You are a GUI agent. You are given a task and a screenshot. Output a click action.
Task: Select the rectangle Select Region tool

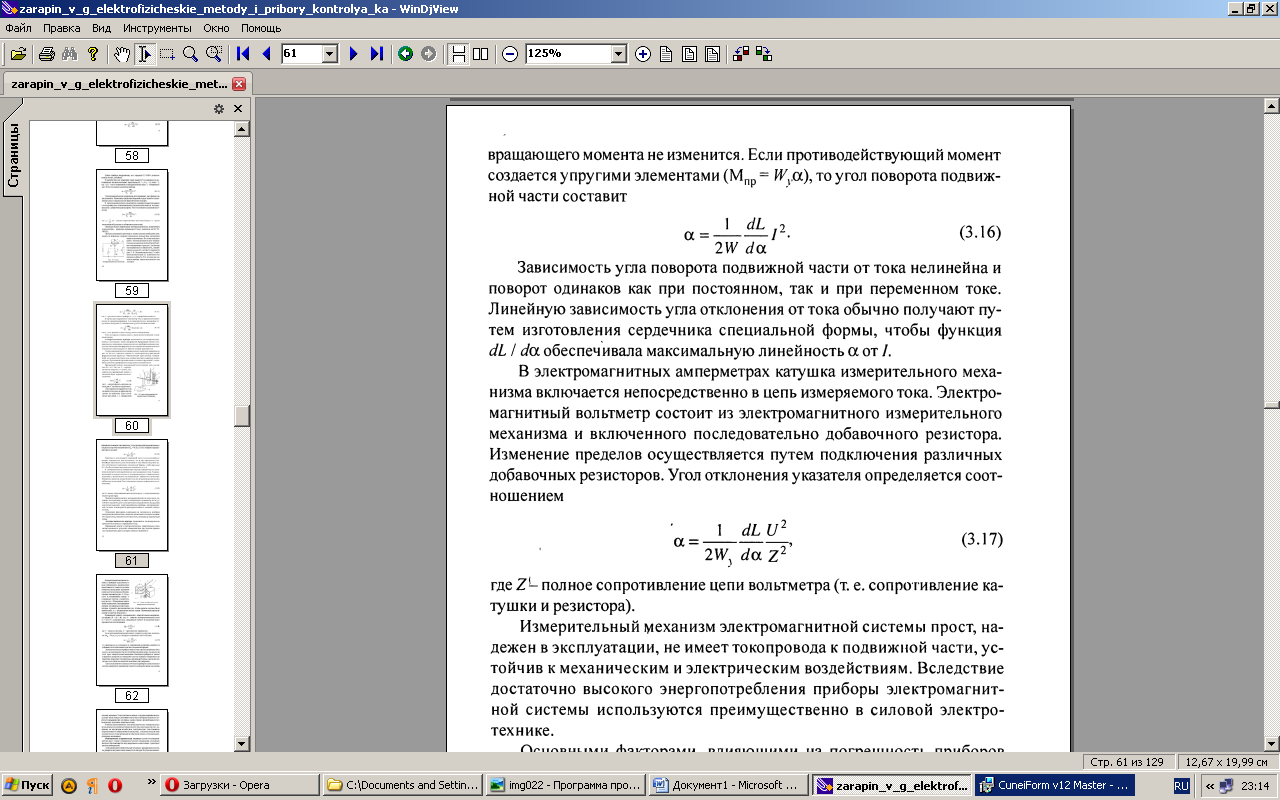(167, 54)
